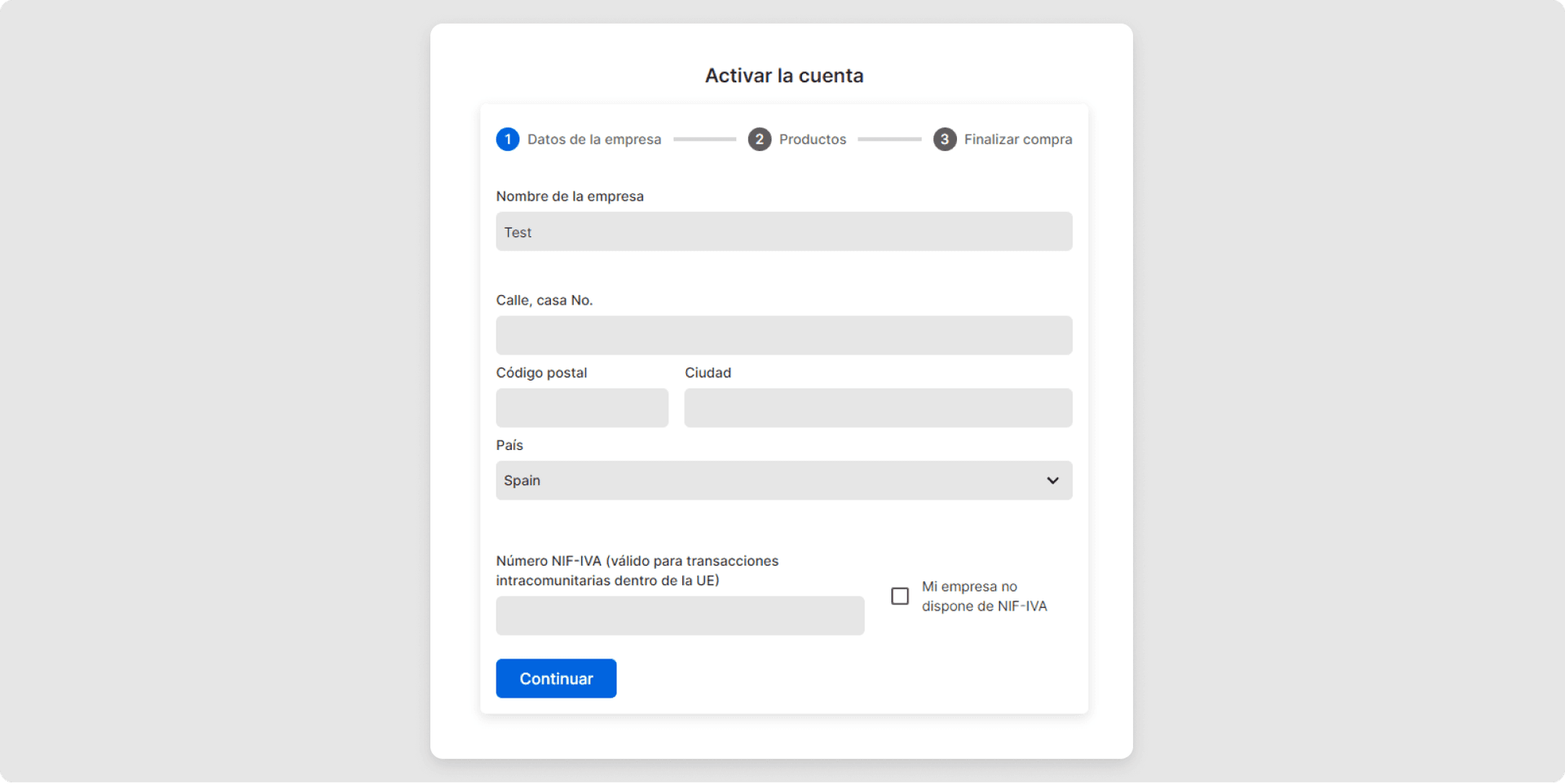Click the Número NIF-IVA input field
The width and height of the screenshot is (1565, 784).
pos(680,616)
